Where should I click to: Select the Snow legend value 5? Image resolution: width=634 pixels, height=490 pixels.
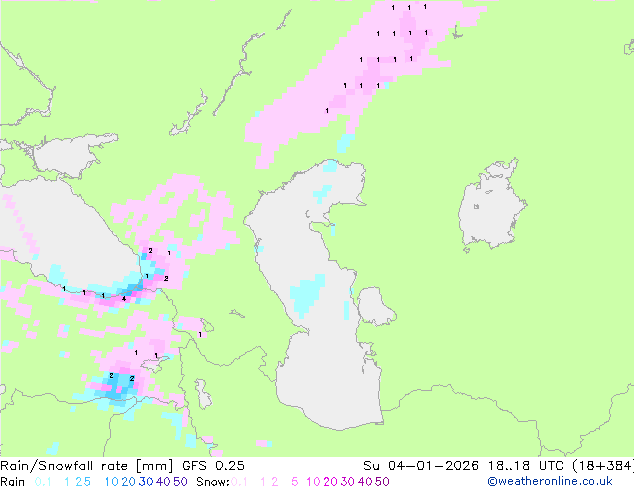pos(295,482)
